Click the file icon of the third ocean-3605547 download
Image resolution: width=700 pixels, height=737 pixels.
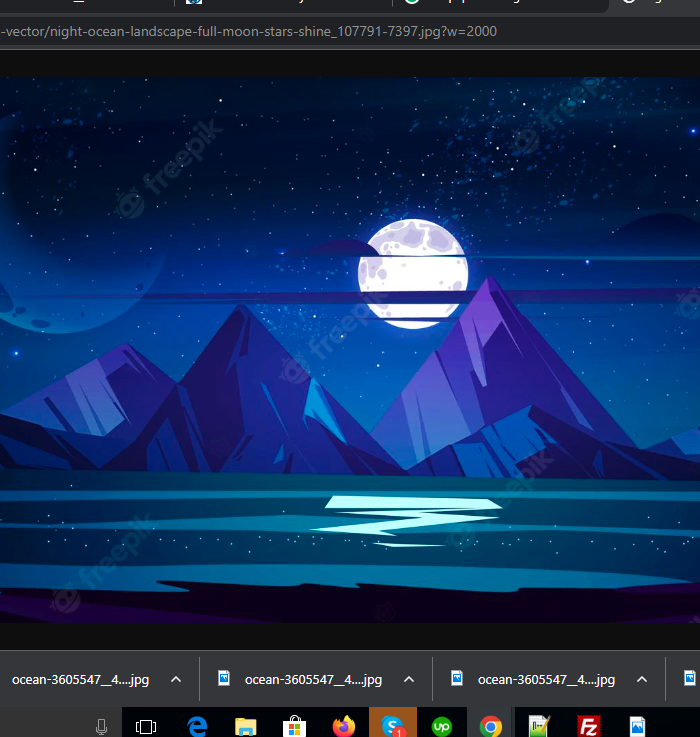(457, 678)
